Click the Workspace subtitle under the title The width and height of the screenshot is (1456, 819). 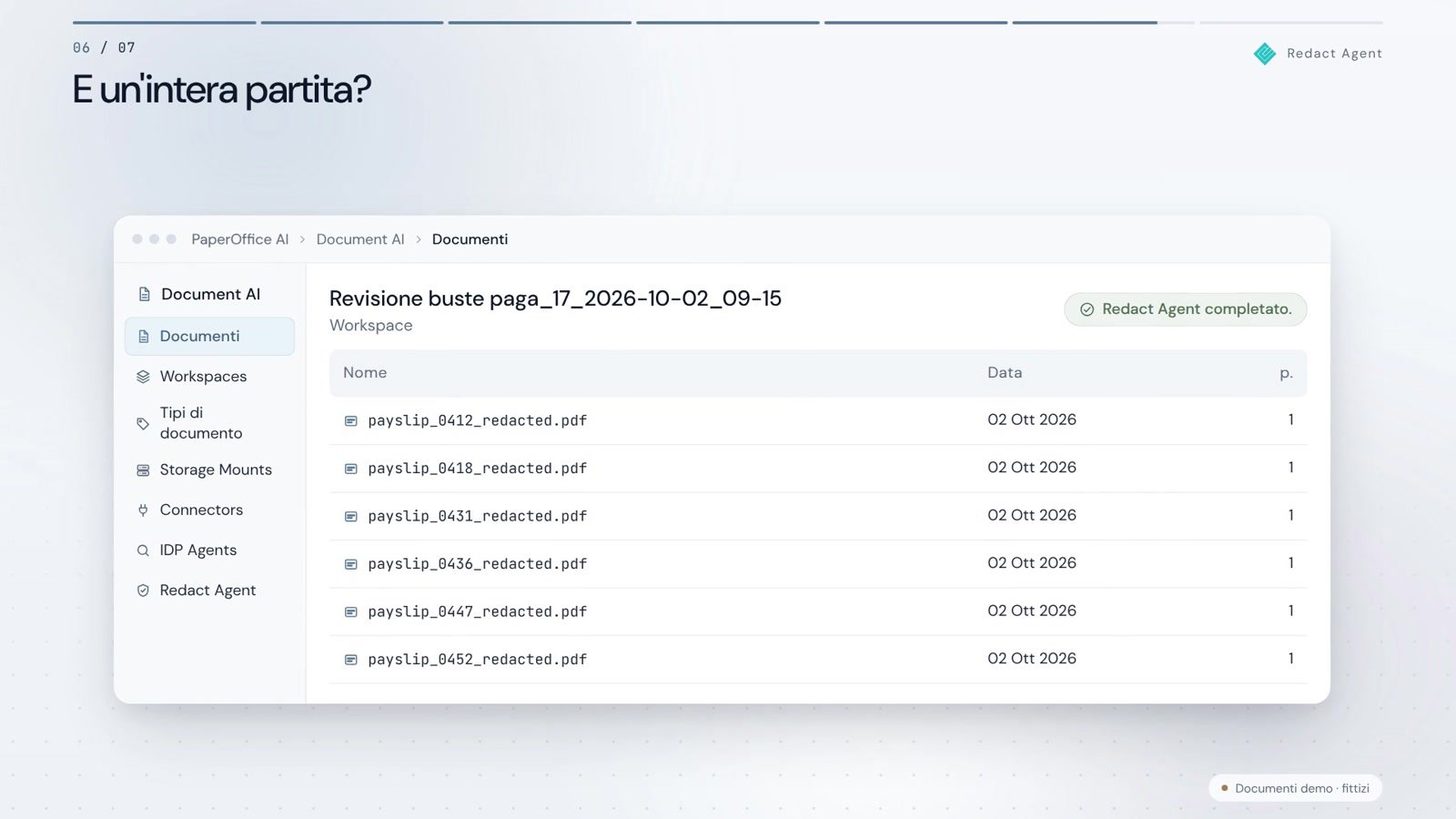[x=370, y=326]
